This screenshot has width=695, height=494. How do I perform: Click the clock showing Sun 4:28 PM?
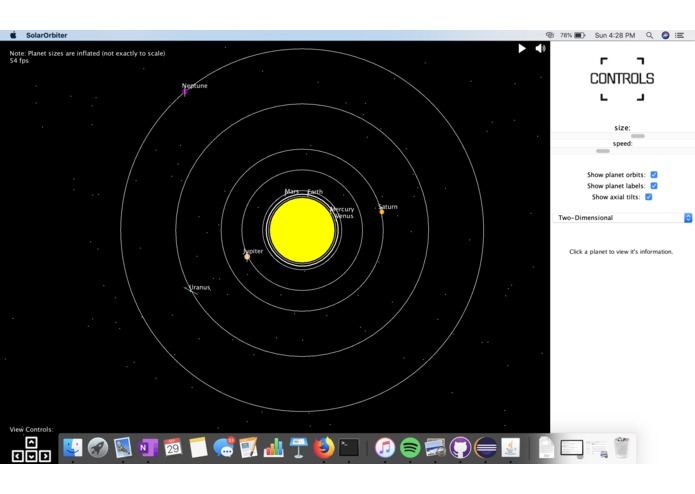(615, 35)
